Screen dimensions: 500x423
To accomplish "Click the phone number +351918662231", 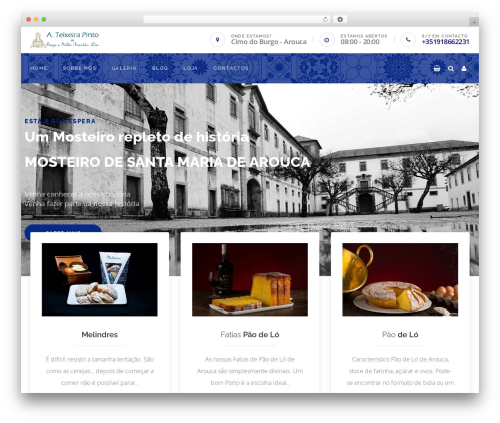I will [445, 42].
